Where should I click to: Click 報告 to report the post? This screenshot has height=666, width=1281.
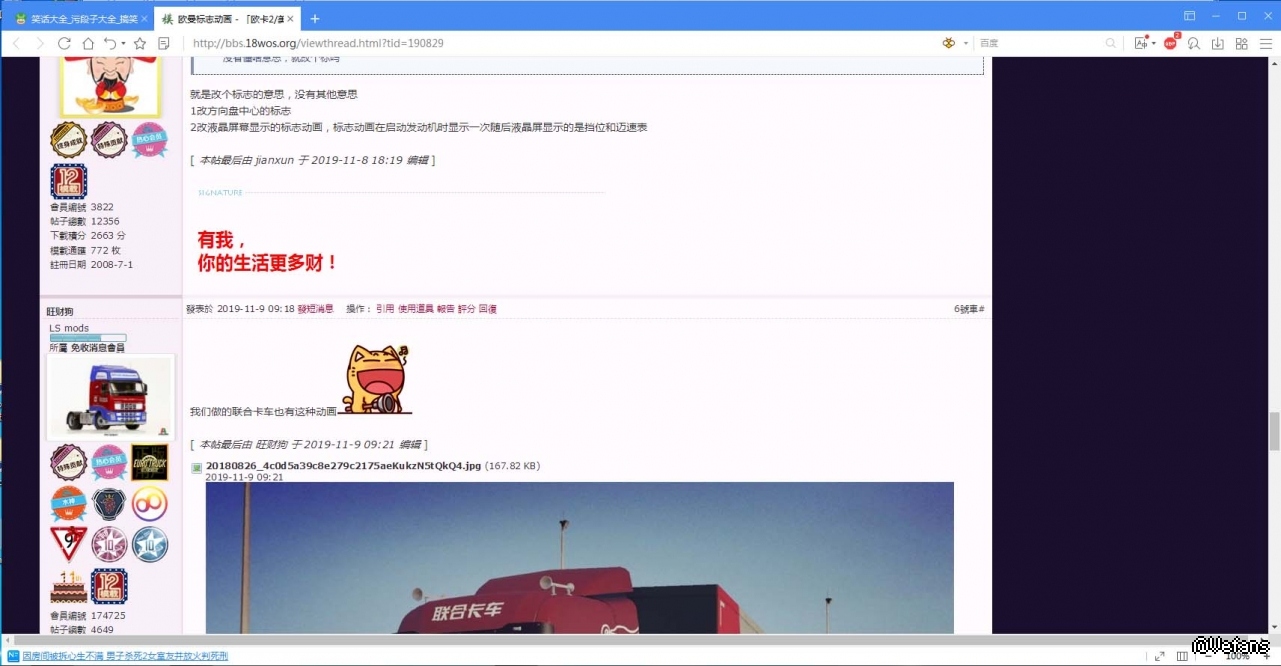[446, 309]
